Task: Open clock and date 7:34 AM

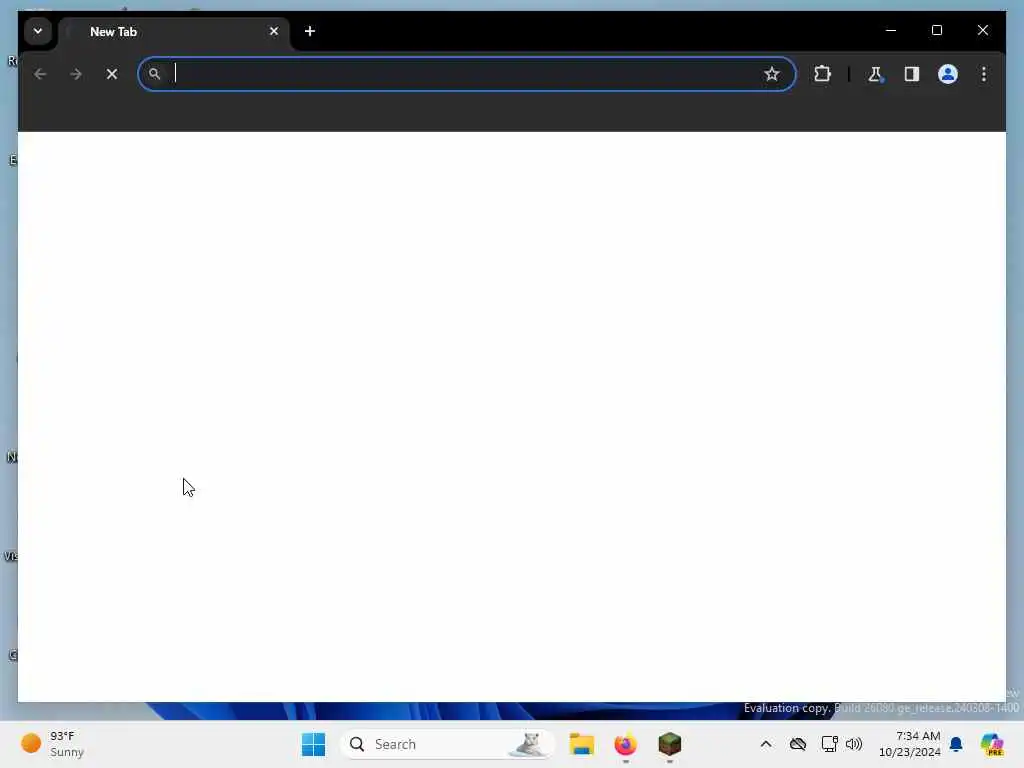Action: (910, 744)
